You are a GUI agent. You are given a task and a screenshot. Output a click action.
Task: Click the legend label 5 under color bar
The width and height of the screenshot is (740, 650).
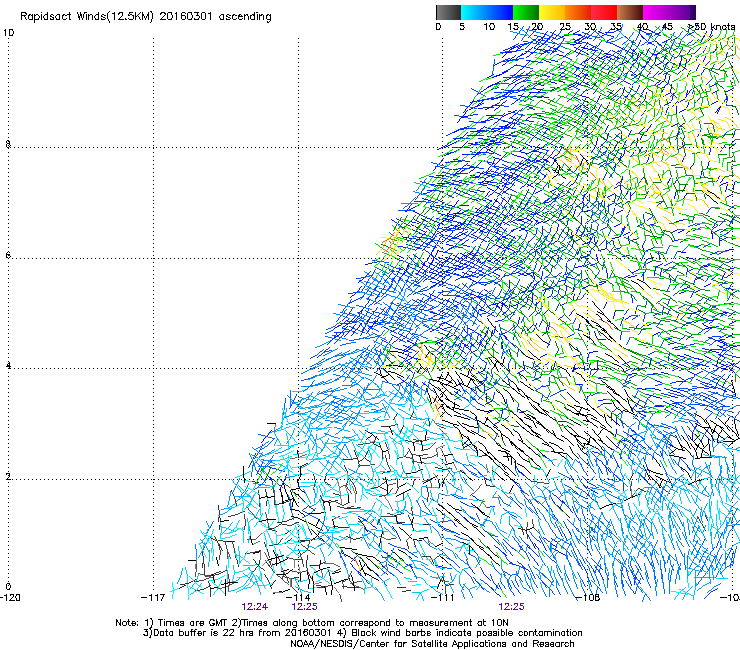462,27
